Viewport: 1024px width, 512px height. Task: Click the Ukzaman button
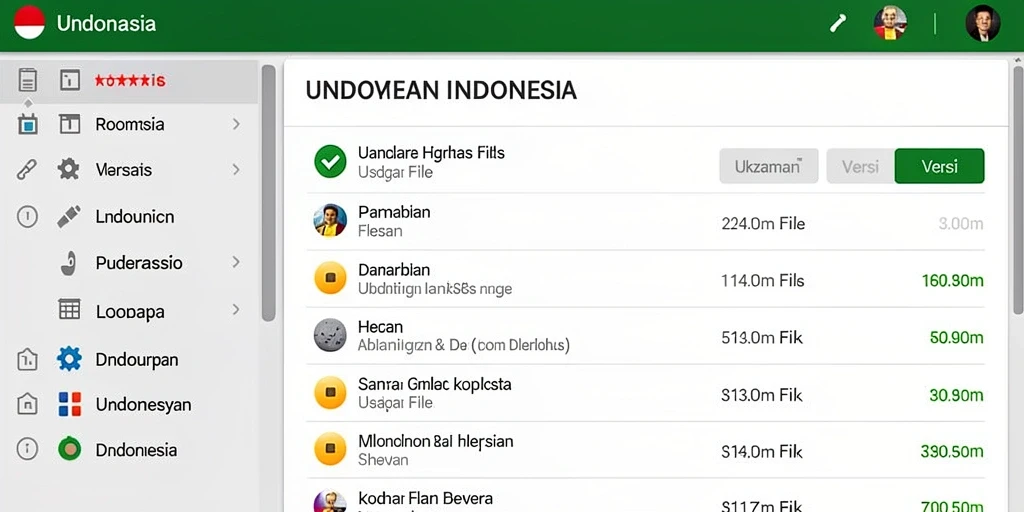coord(768,166)
